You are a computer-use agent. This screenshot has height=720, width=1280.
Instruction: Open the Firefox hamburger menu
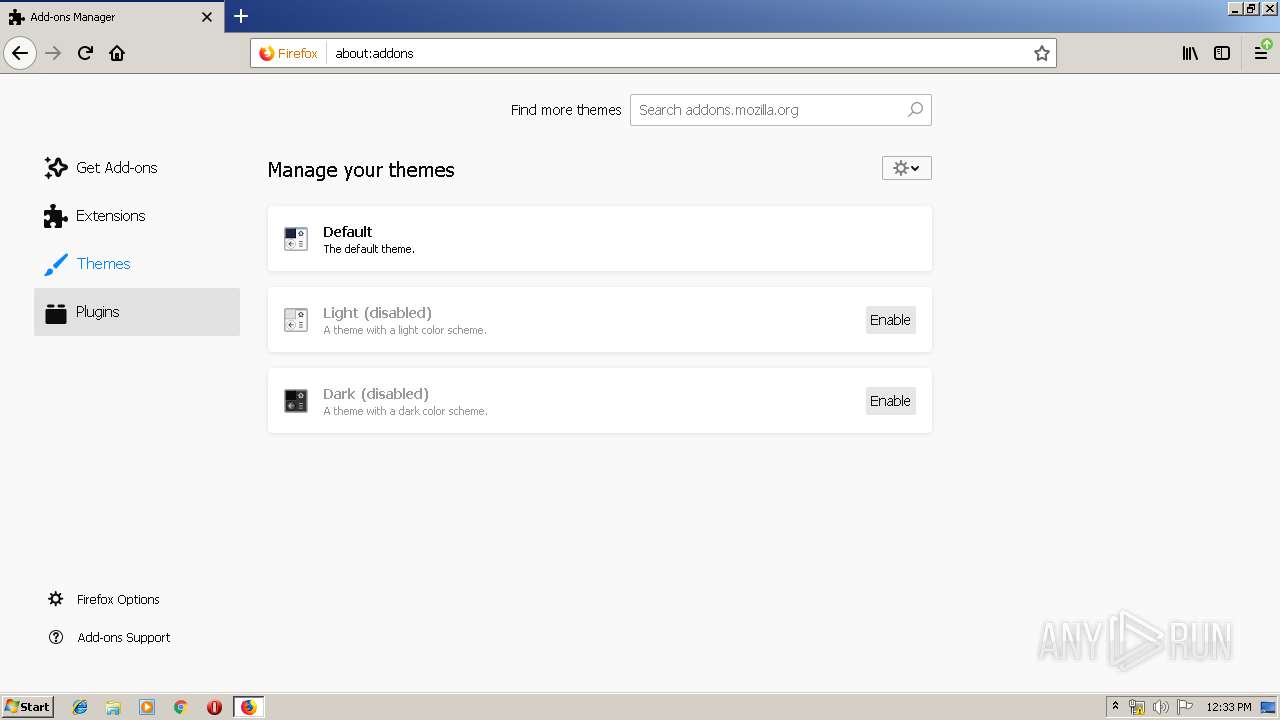tap(1262, 53)
